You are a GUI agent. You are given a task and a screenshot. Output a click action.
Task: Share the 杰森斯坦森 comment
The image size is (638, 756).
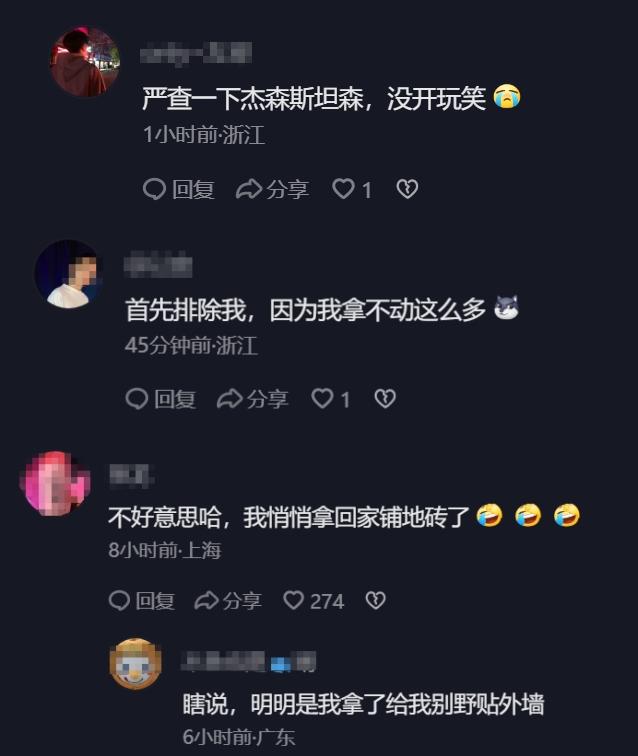(272, 189)
